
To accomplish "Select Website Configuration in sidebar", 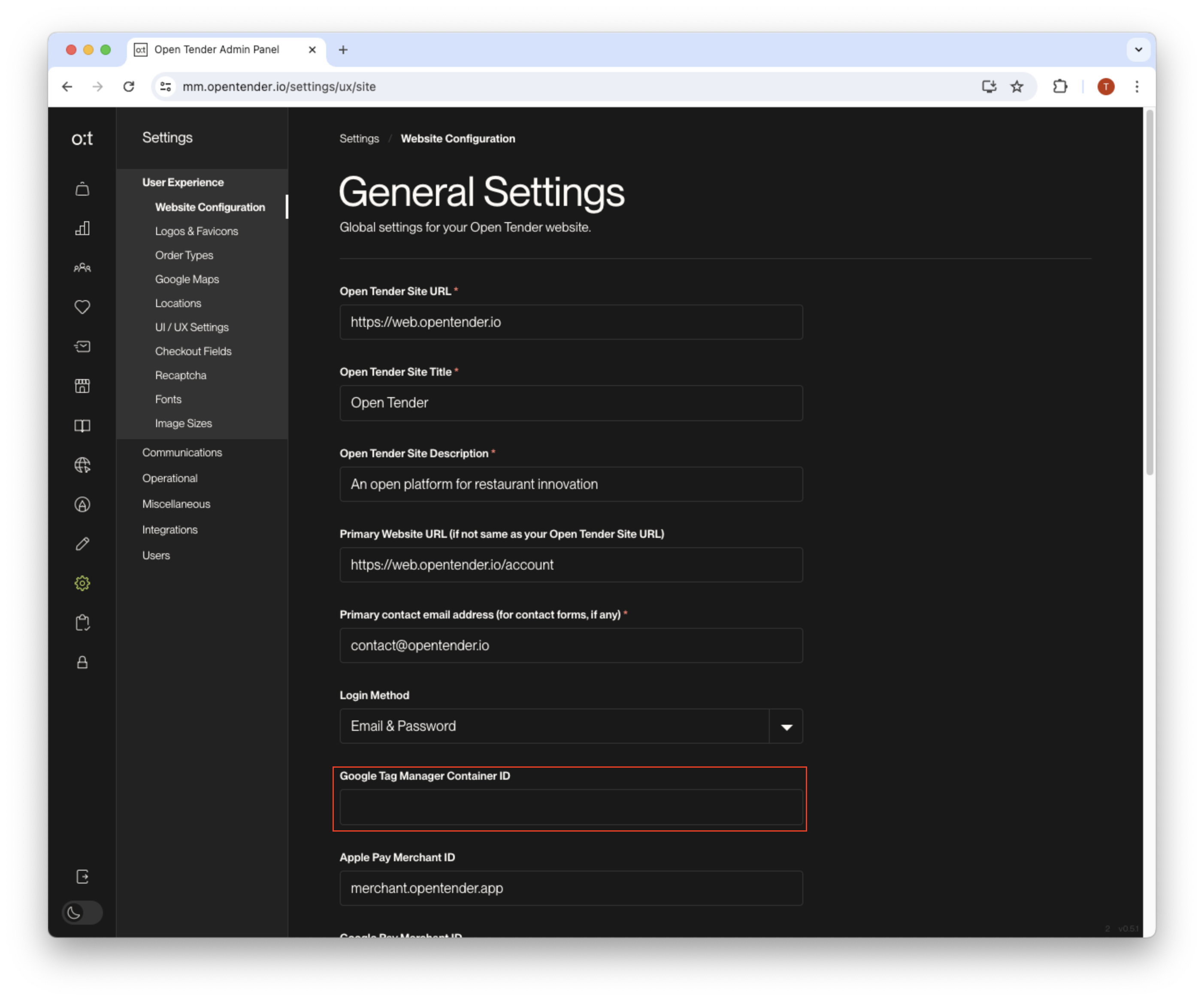I will [210, 208].
